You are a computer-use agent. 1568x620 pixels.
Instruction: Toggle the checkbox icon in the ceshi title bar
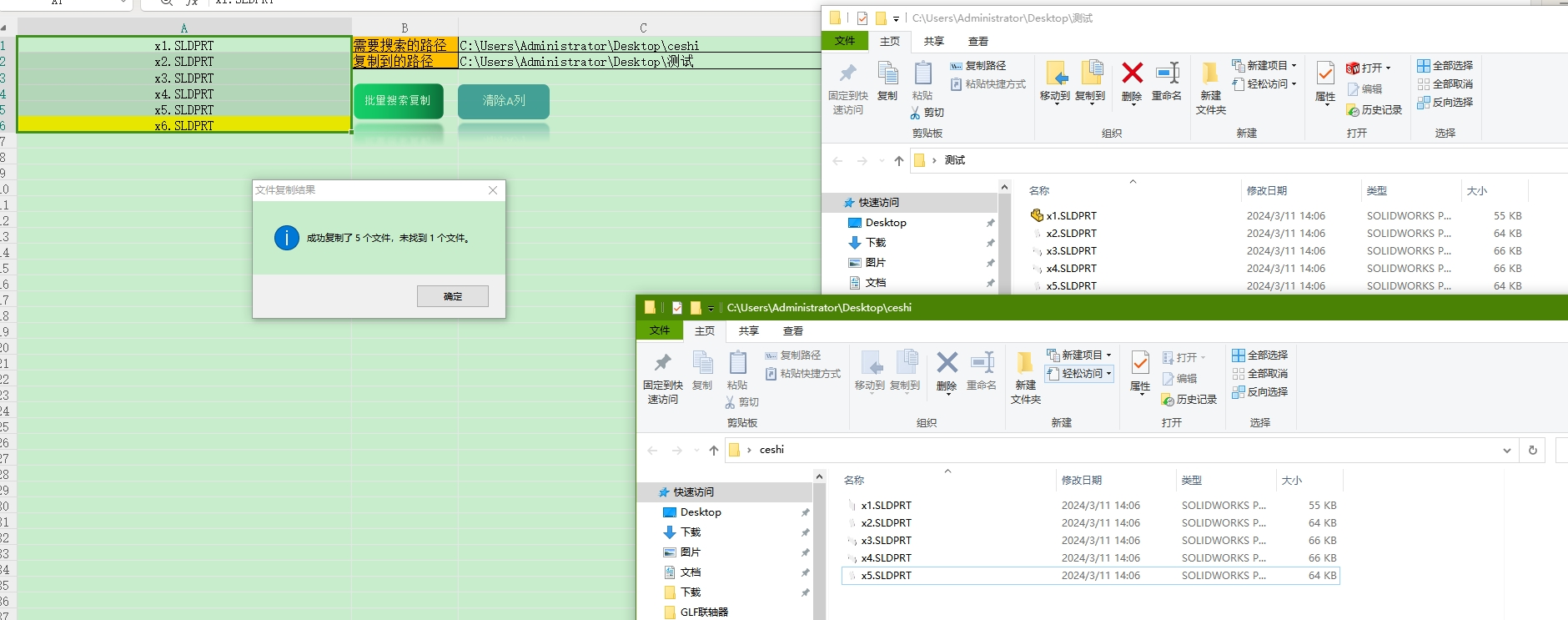point(677,308)
